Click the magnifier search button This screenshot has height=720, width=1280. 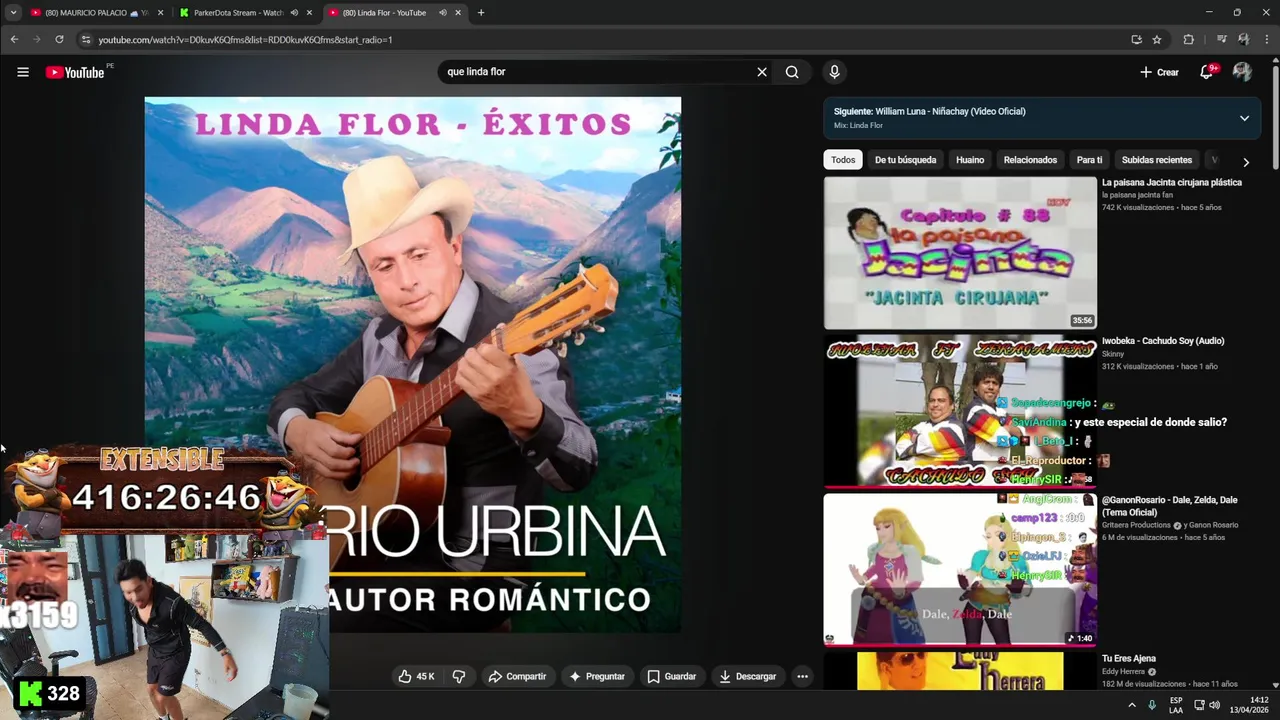[792, 72]
